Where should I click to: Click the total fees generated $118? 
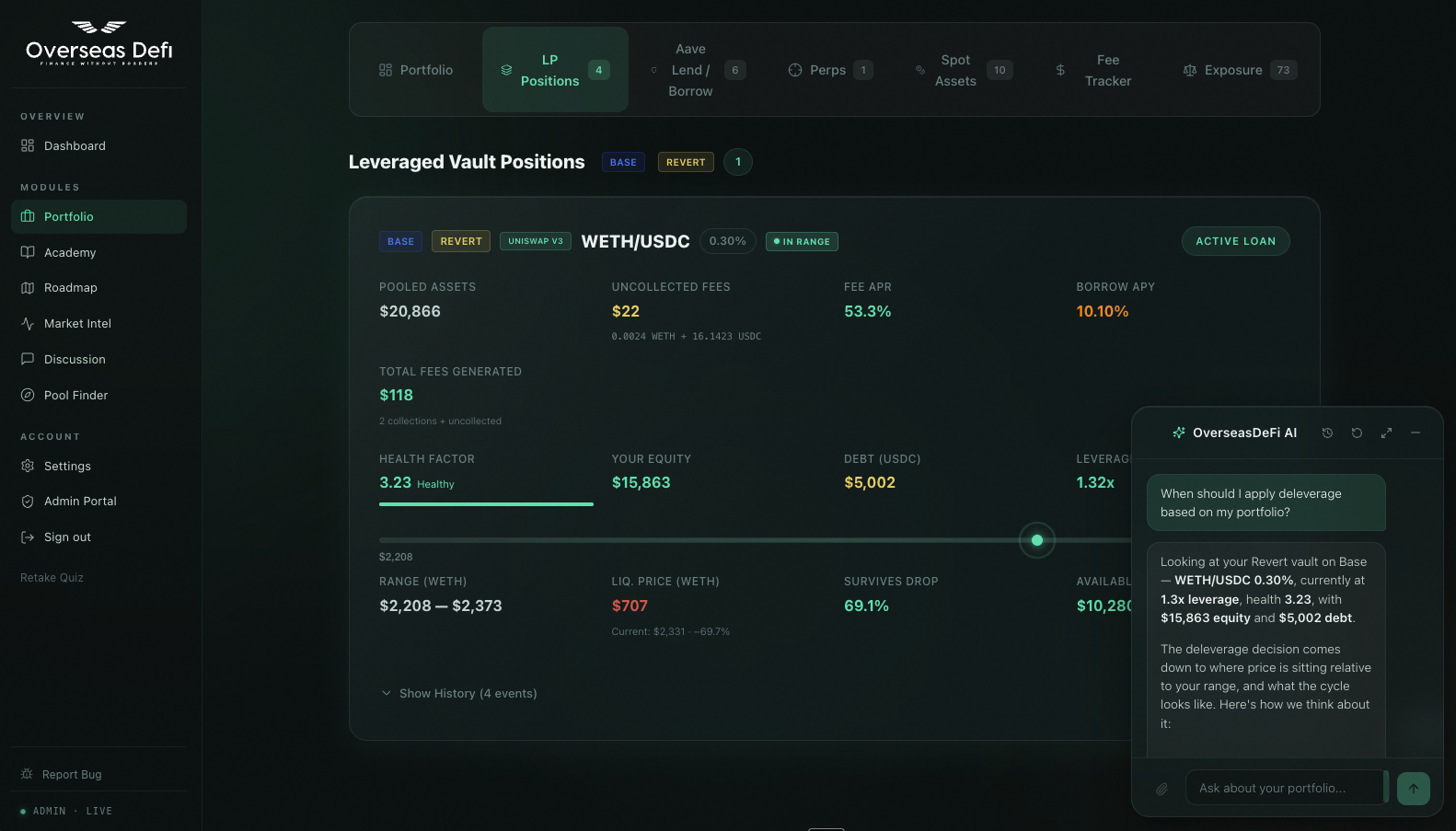click(x=397, y=395)
